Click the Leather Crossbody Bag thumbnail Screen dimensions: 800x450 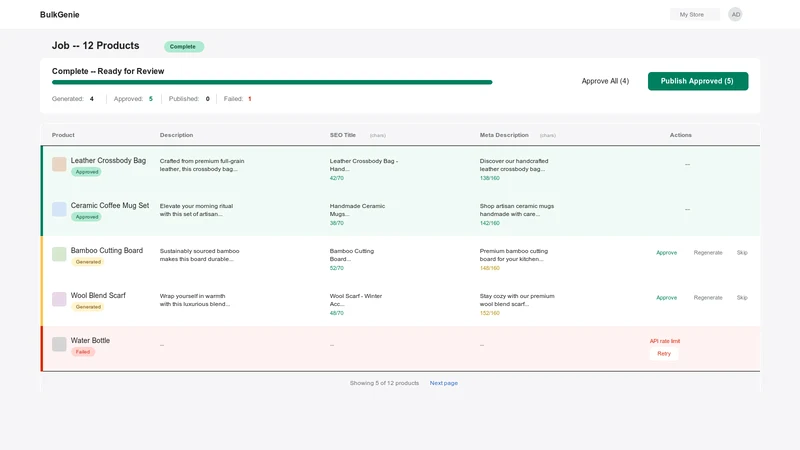click(x=59, y=164)
